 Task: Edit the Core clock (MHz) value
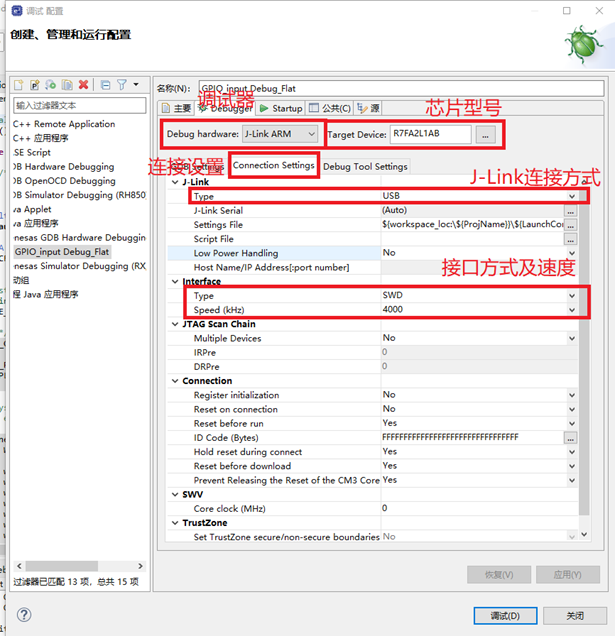point(479,508)
